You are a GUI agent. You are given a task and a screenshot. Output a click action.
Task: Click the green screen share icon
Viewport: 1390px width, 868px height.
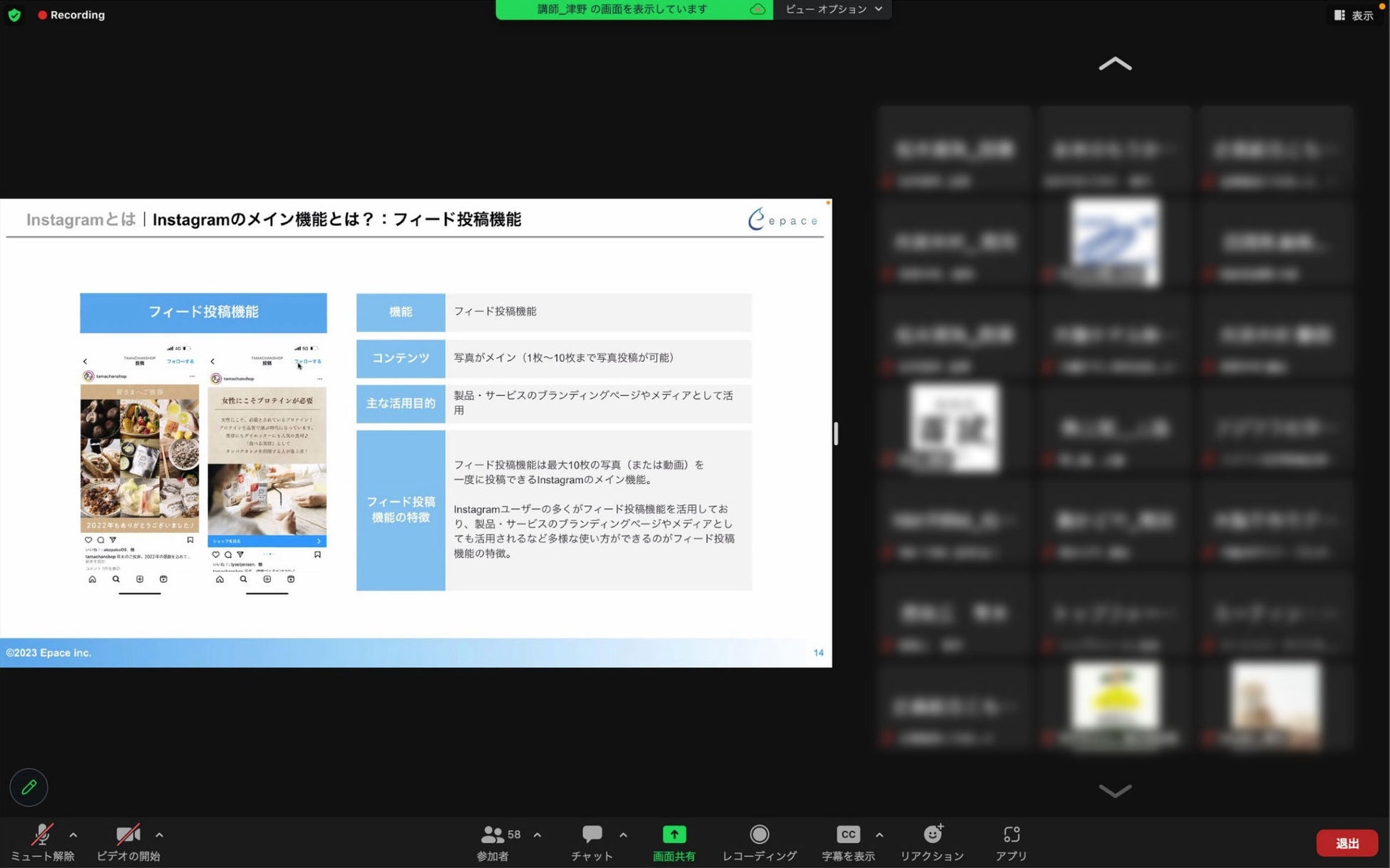(x=674, y=835)
